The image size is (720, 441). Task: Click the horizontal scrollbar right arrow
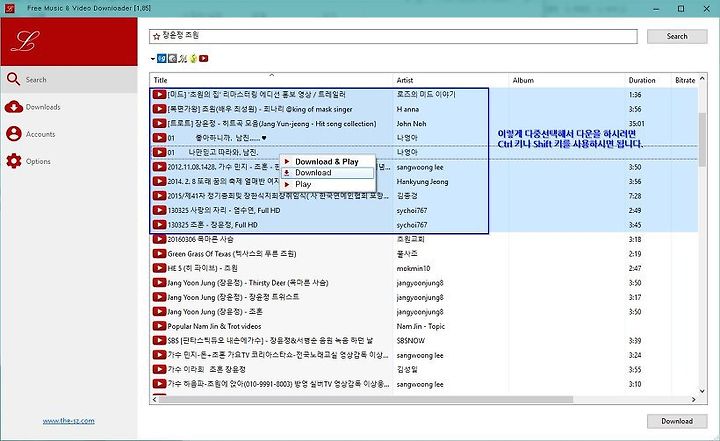click(x=693, y=400)
